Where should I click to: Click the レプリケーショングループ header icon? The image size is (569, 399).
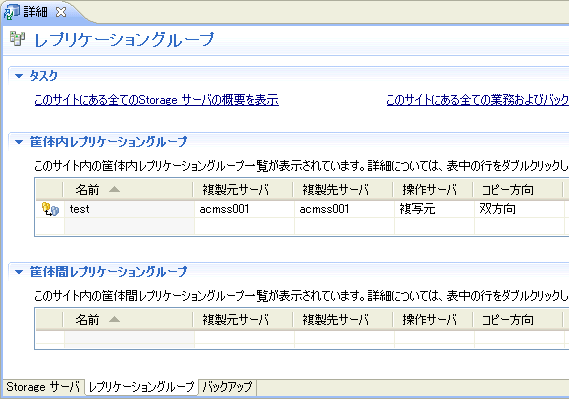tap(17, 39)
